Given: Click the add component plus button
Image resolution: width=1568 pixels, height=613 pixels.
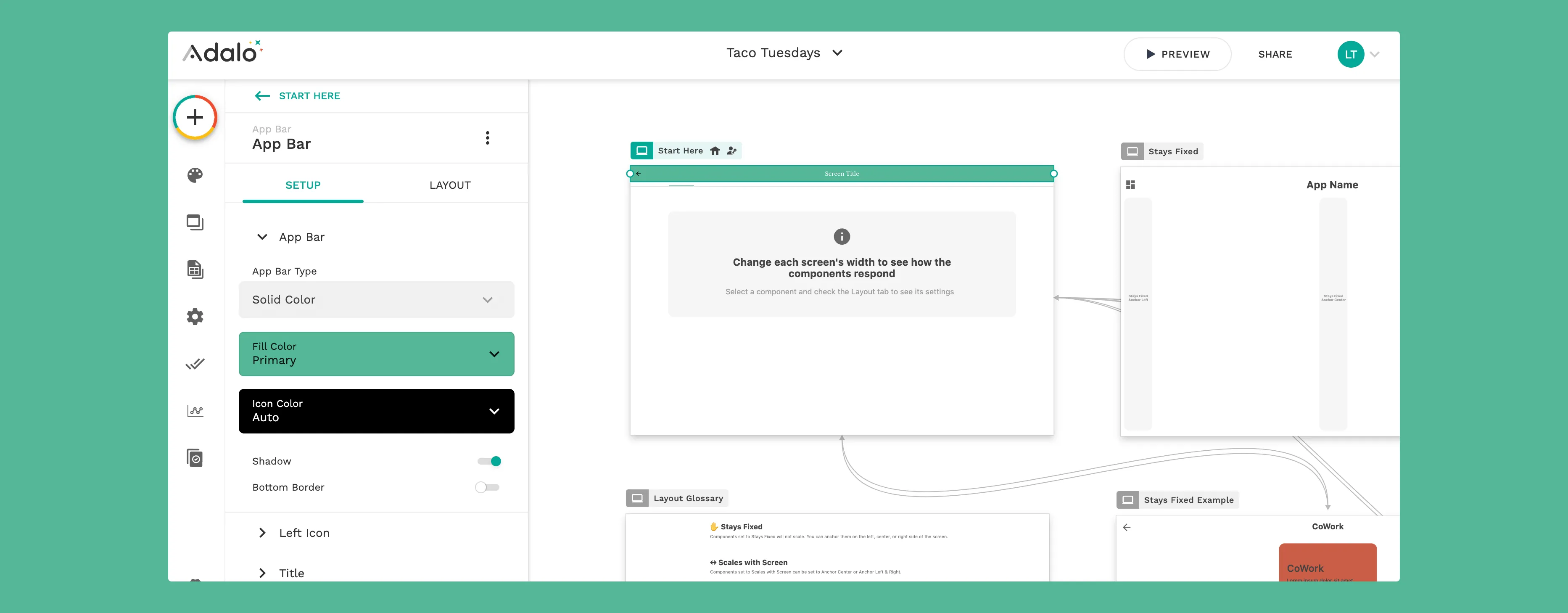Looking at the screenshot, I should (195, 117).
